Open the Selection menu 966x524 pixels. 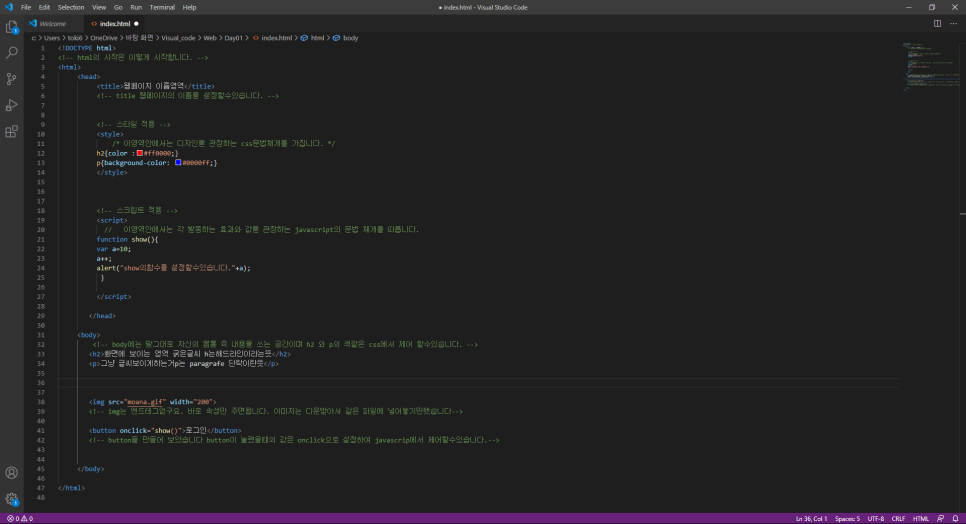(71, 7)
